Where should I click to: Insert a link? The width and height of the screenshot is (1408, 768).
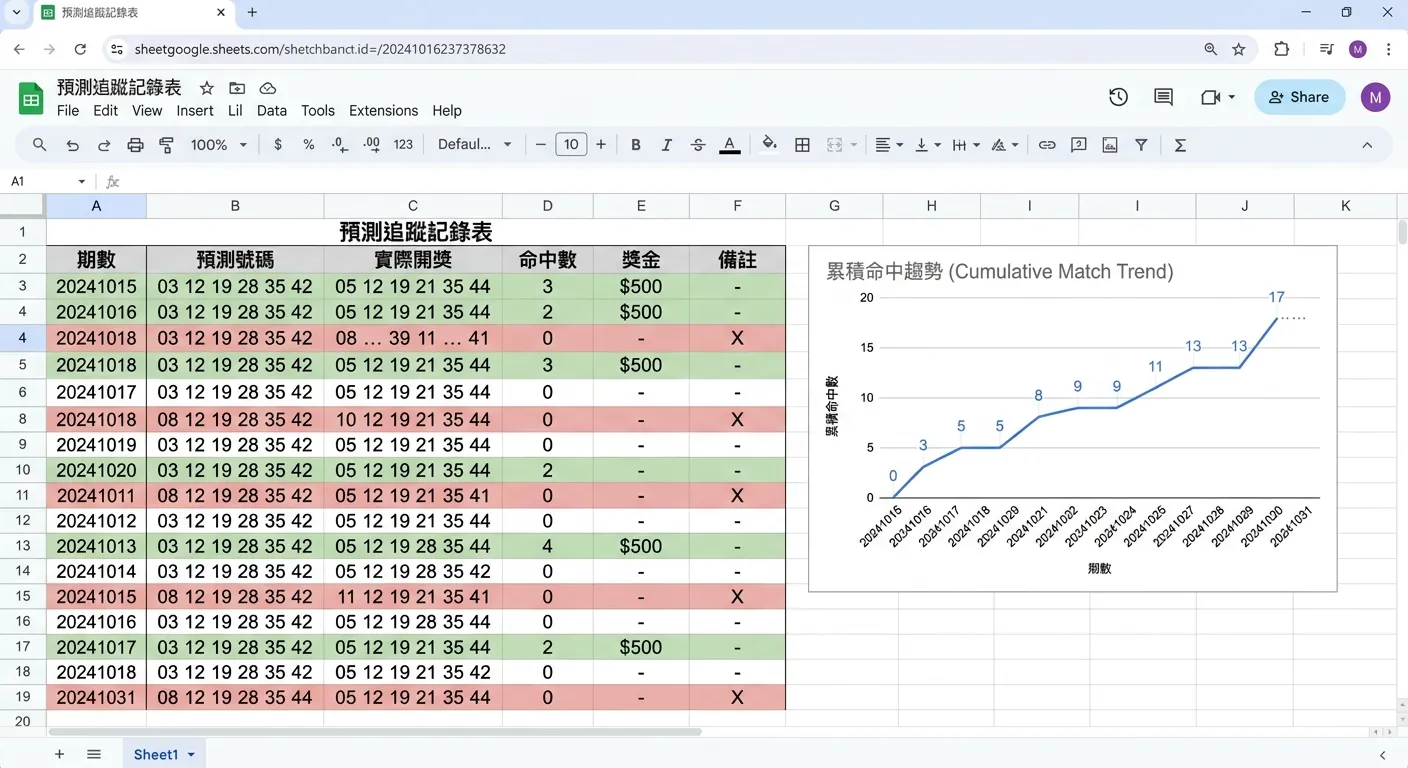tap(1047, 145)
